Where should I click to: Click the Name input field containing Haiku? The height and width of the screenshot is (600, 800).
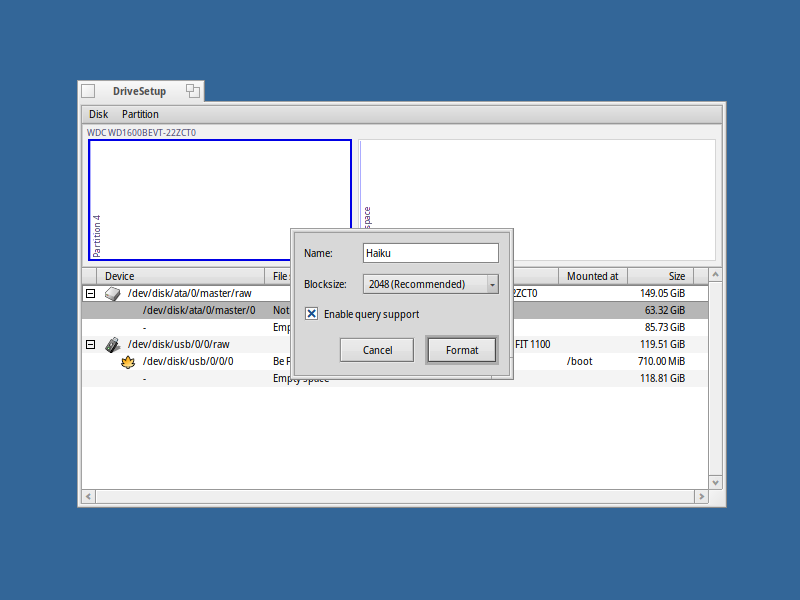[x=431, y=253]
